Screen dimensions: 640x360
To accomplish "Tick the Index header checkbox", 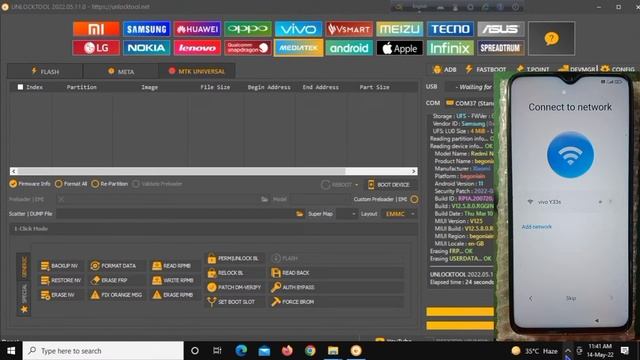I will coord(20,87).
